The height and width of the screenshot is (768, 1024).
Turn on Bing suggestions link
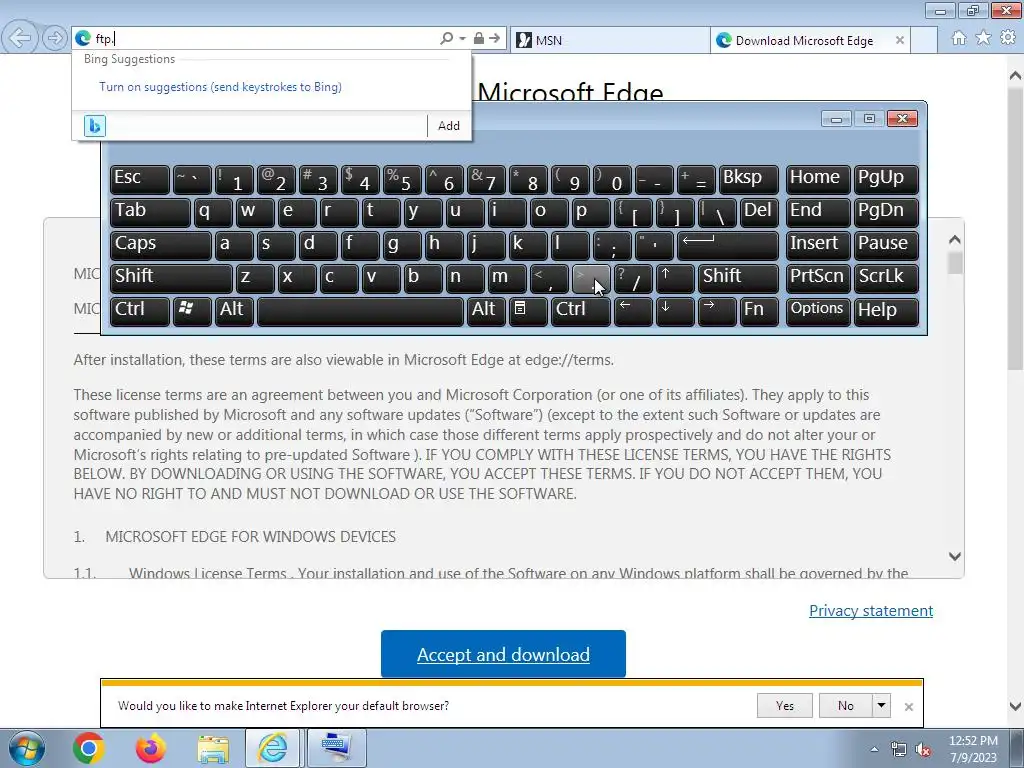pyautogui.click(x=220, y=87)
